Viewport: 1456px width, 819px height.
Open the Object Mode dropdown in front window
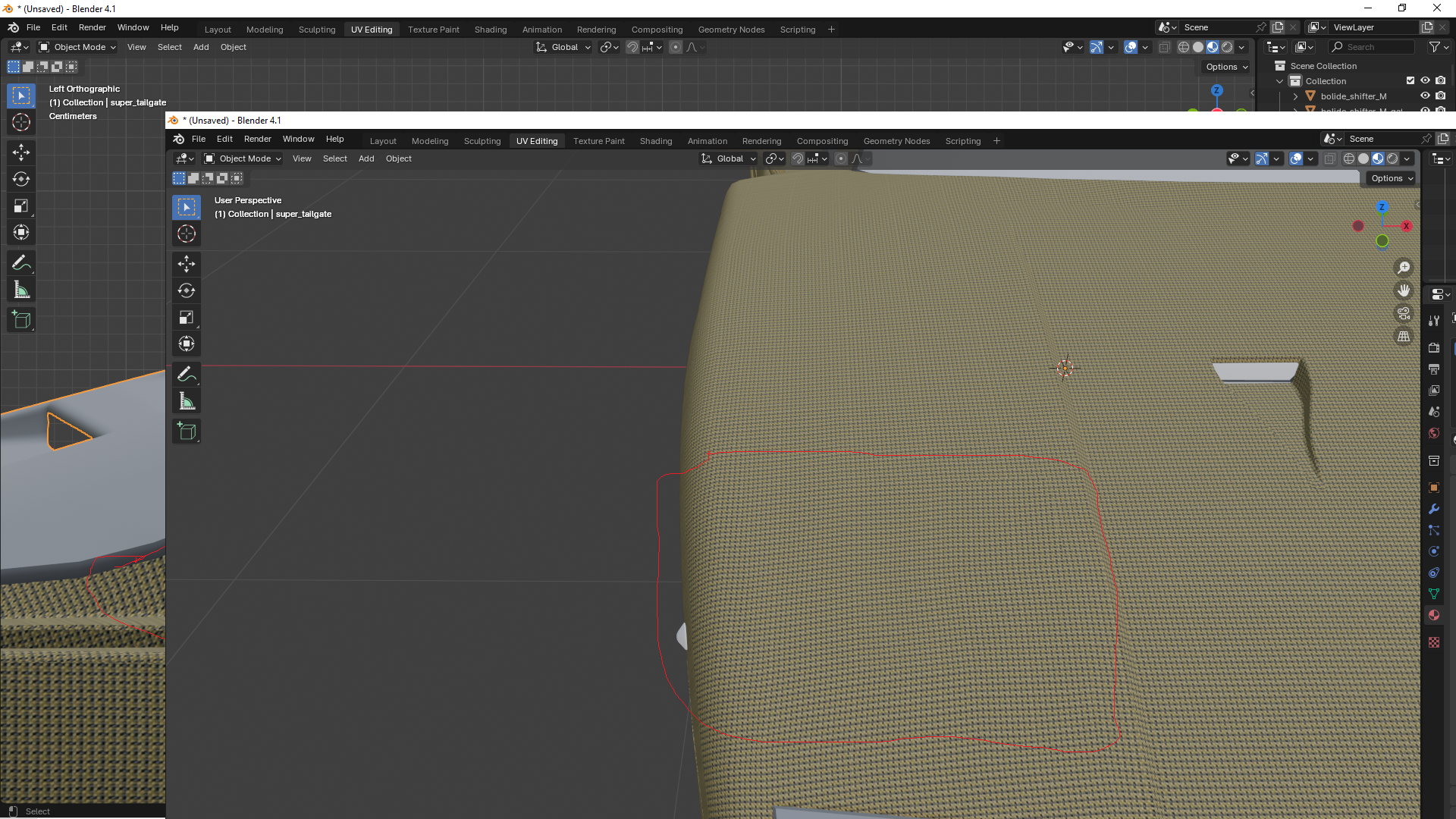click(243, 158)
